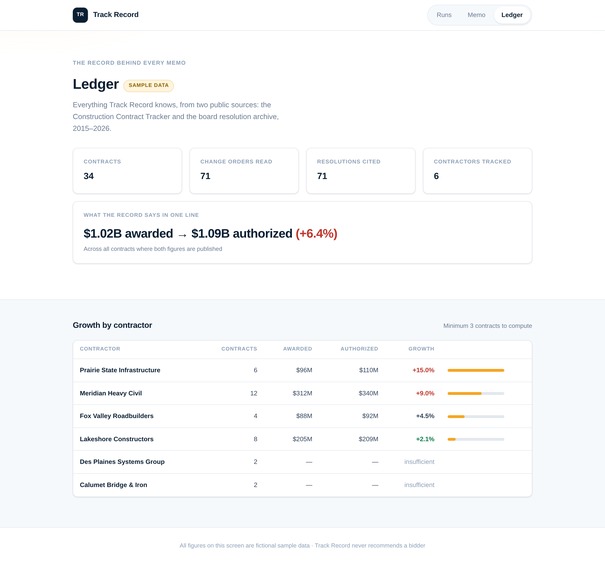Click the Growth by contractor heading
The width and height of the screenshot is (605, 573).
[112, 325]
